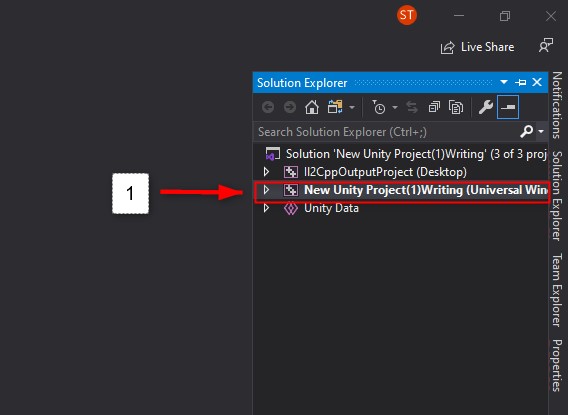Open the views switcher dropdown arrow
Viewport: 568px width, 415px height.
pyautogui.click(x=352, y=108)
